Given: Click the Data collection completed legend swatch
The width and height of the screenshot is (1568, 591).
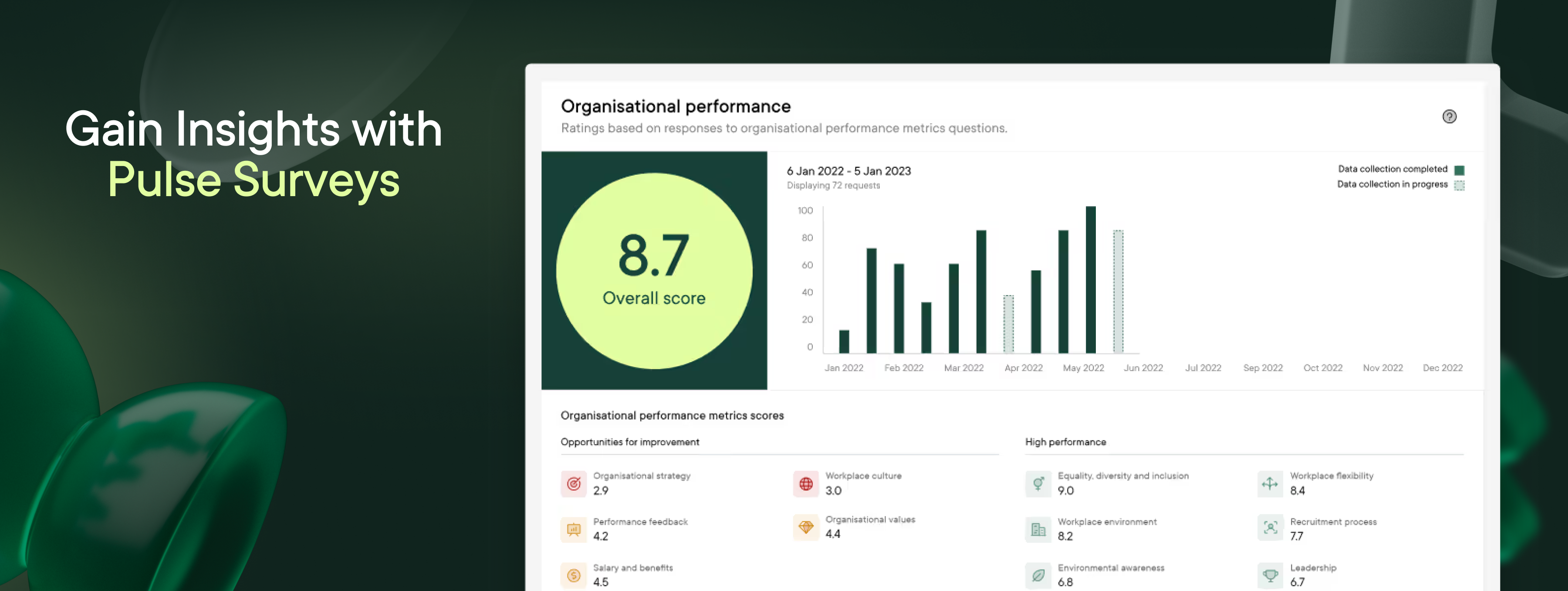Looking at the screenshot, I should click(1459, 170).
